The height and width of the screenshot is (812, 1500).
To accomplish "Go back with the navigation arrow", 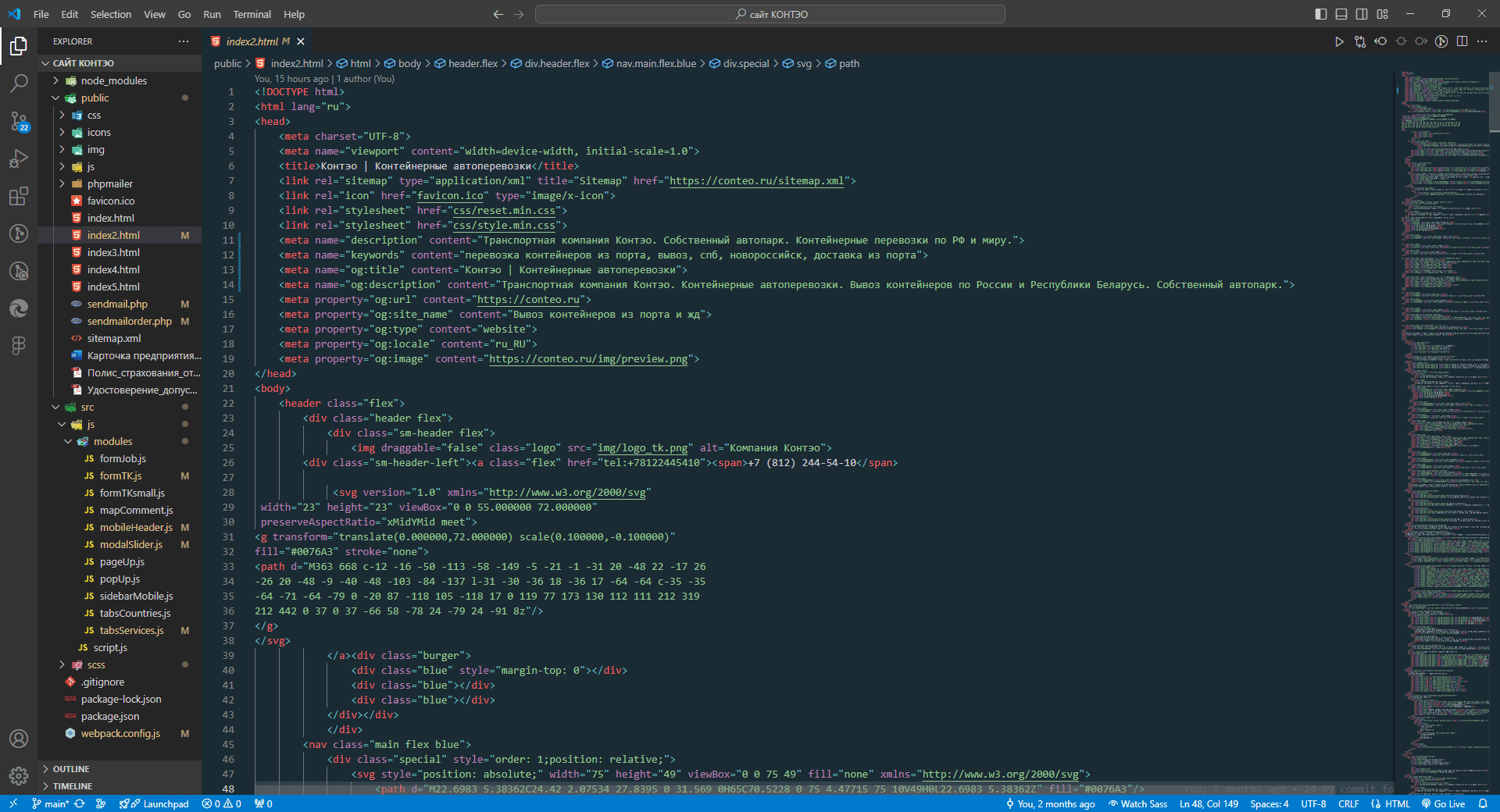I will 498,14.
